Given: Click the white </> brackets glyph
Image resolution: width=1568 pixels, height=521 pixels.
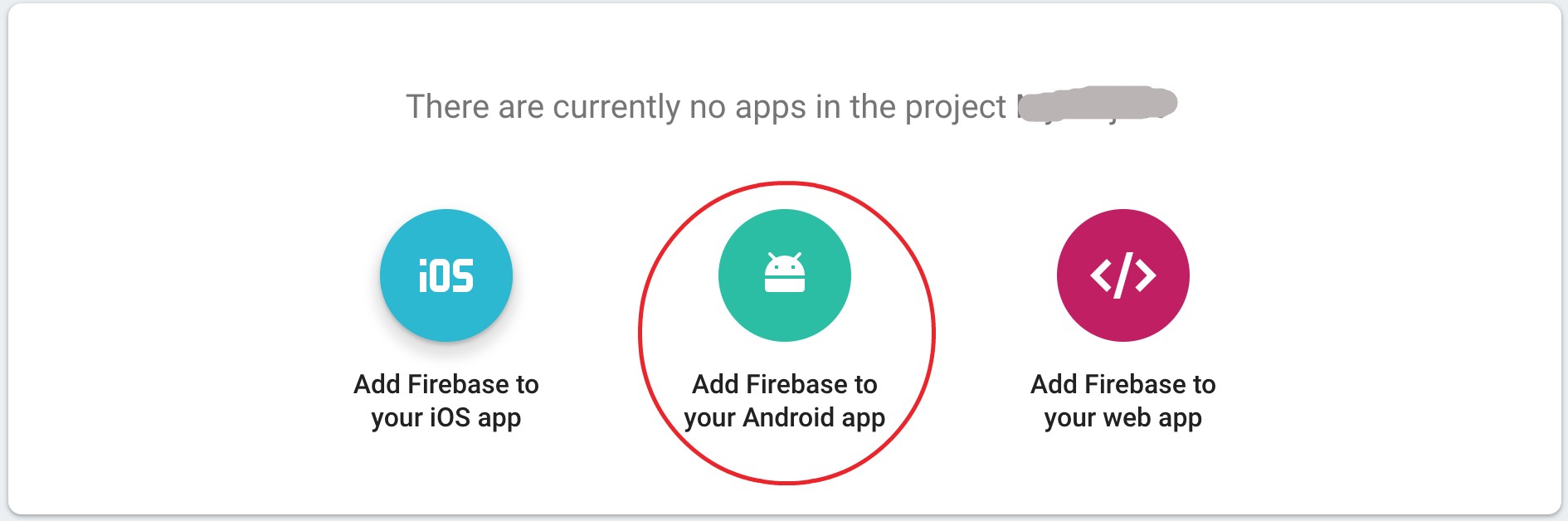Looking at the screenshot, I should click(1122, 276).
